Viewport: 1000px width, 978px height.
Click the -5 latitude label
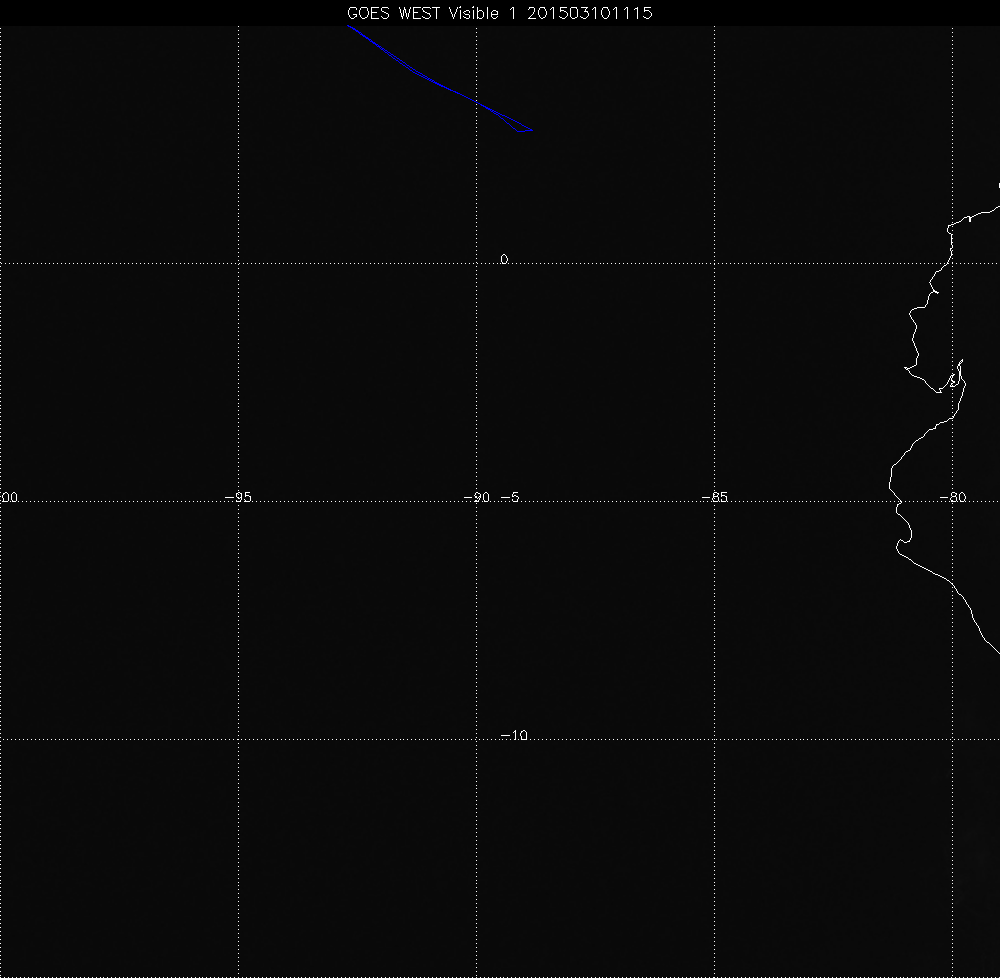(509, 498)
